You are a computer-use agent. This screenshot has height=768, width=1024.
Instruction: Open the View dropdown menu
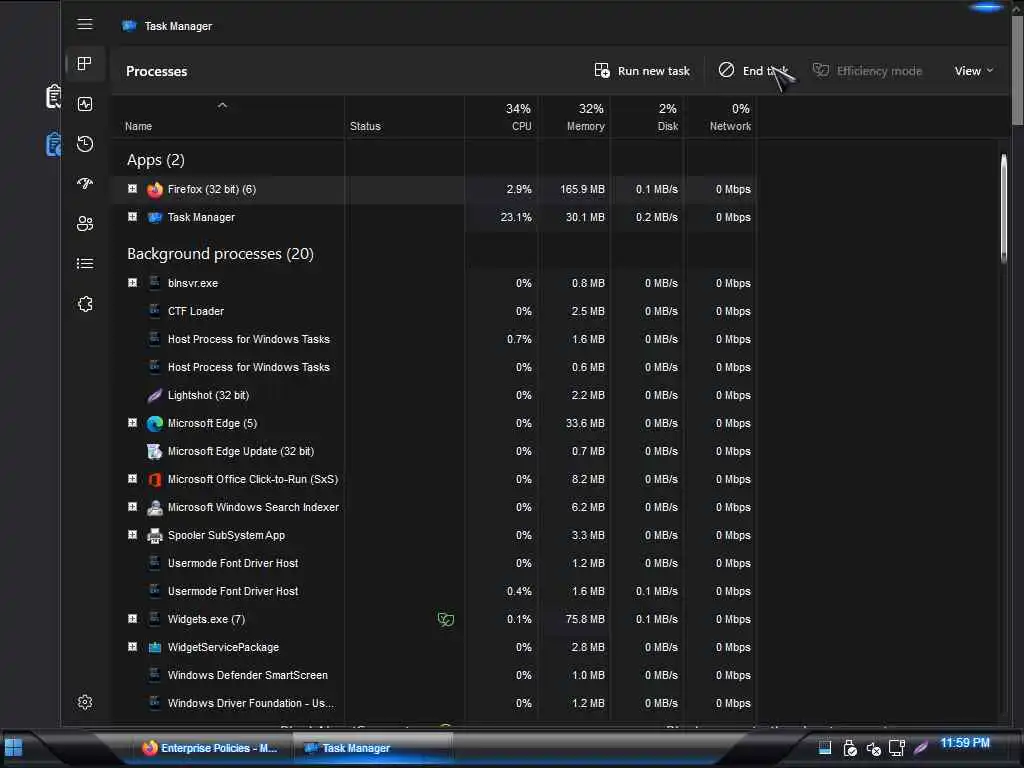coord(974,71)
